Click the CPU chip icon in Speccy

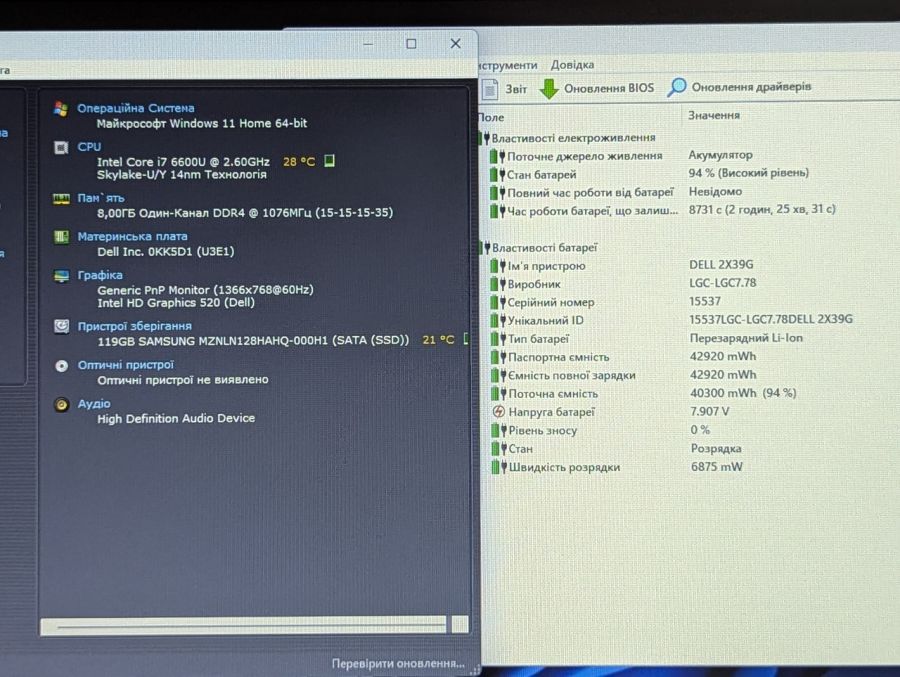coord(61,148)
